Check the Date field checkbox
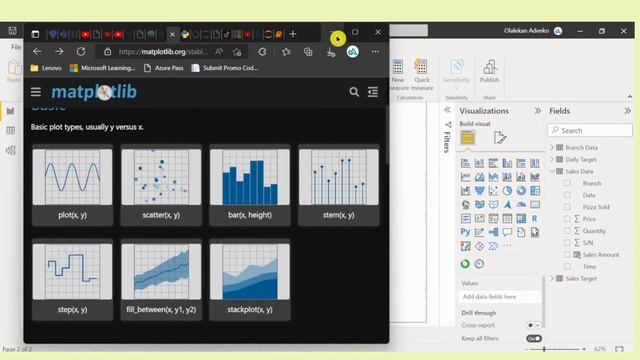 tap(567, 195)
